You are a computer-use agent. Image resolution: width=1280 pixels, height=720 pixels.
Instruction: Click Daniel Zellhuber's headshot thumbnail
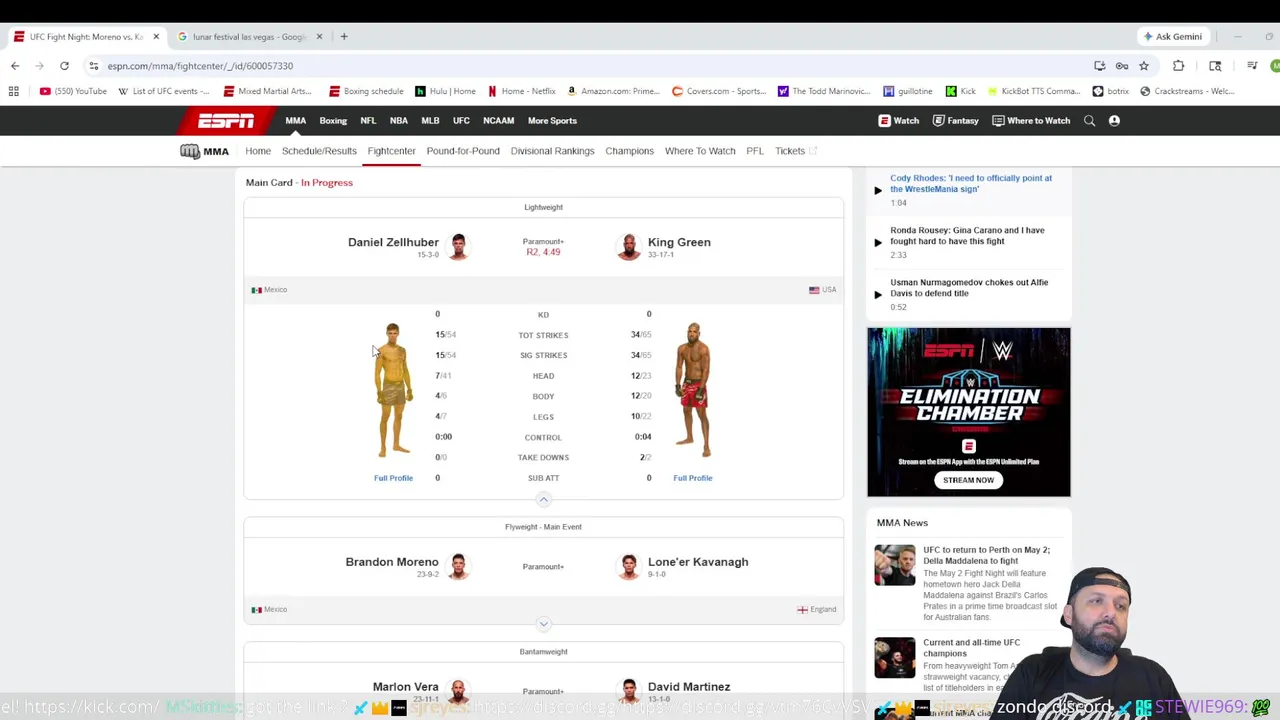[458, 246]
